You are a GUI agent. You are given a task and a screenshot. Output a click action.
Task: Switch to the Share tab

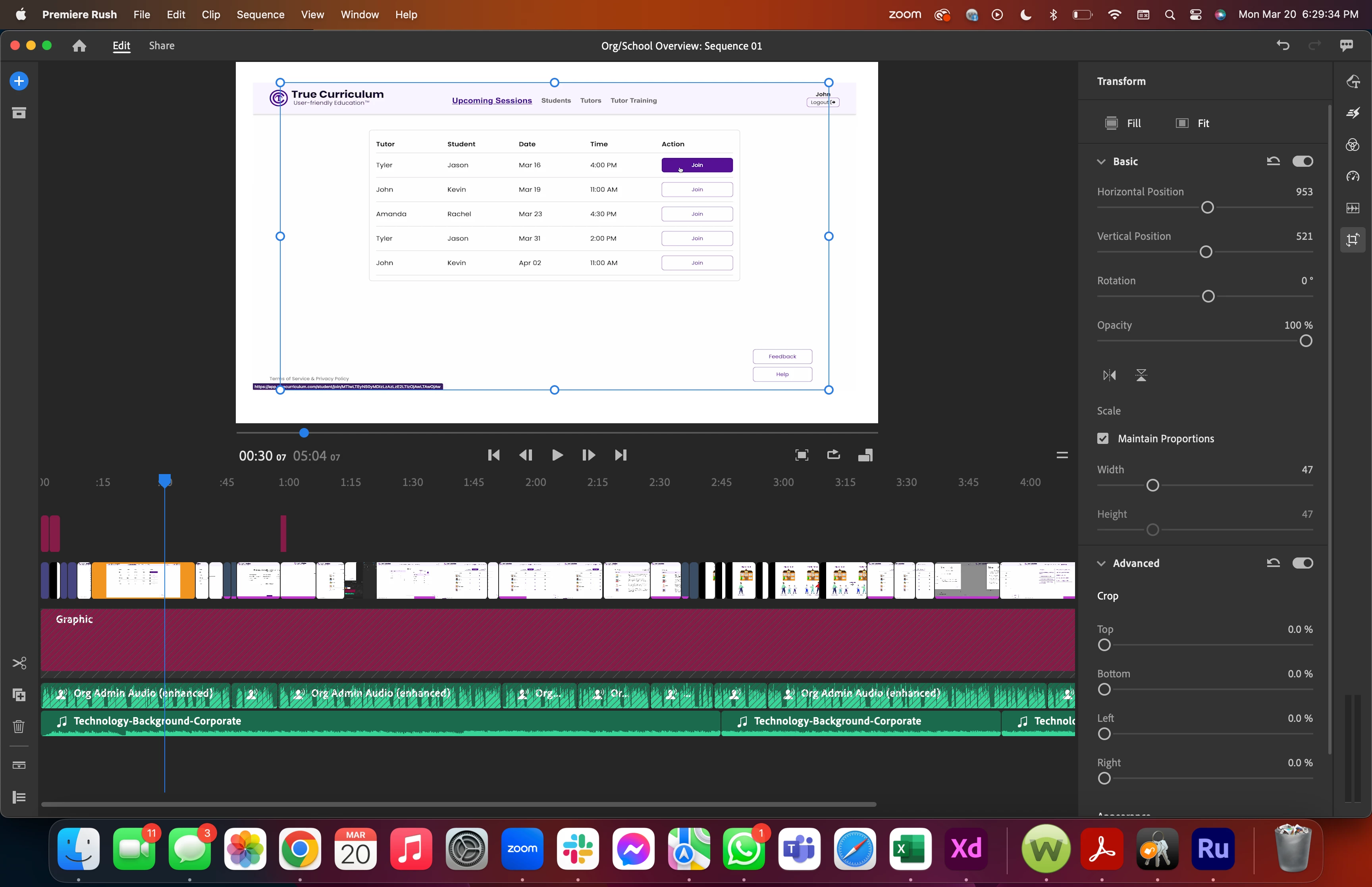point(161,46)
